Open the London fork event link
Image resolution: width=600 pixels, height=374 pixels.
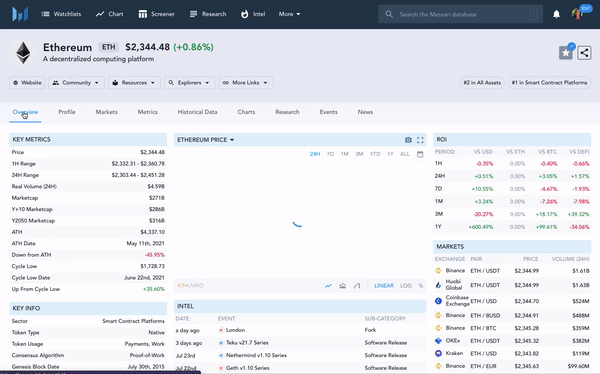(235, 330)
